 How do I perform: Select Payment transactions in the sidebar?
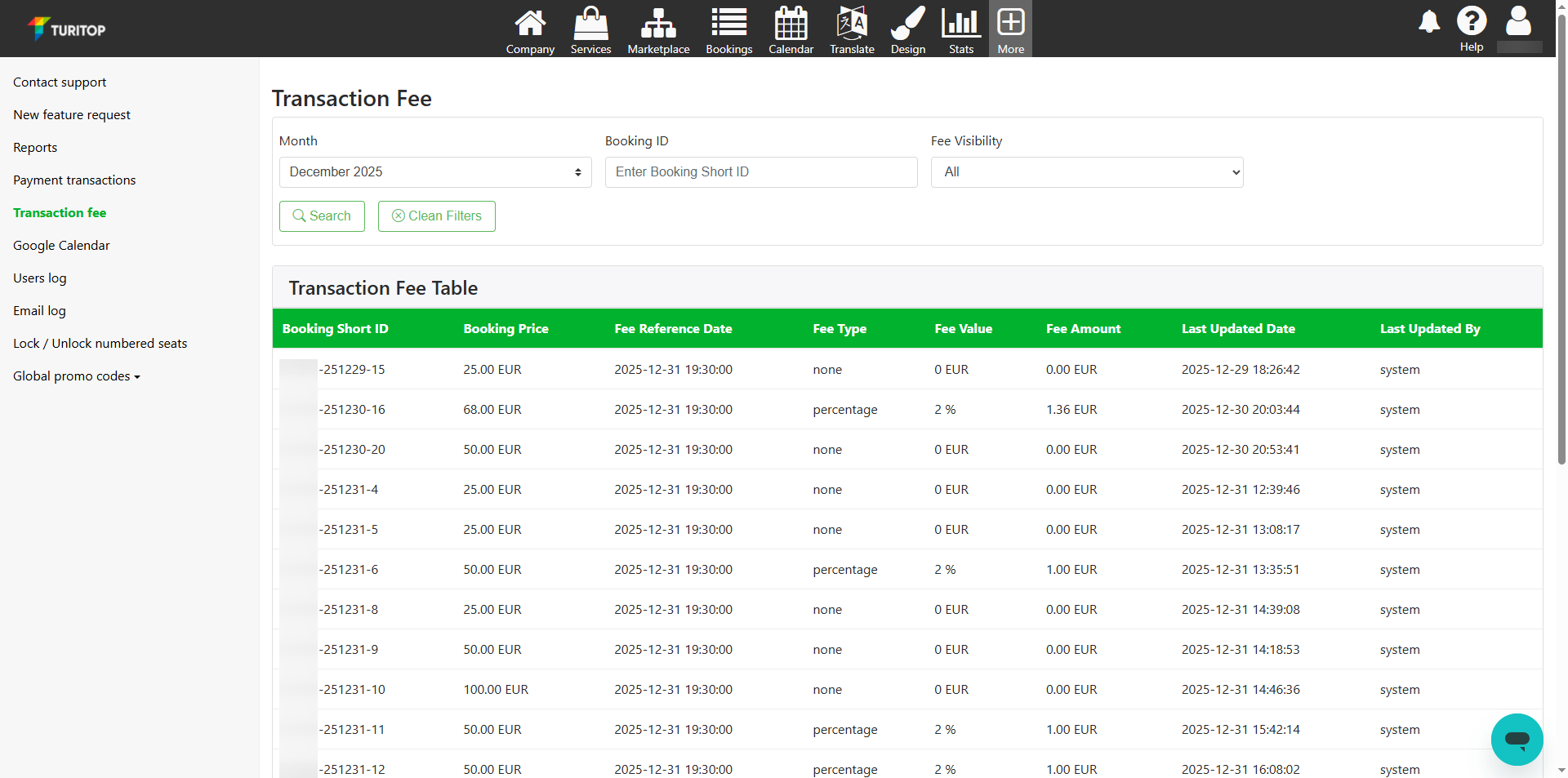(x=74, y=180)
